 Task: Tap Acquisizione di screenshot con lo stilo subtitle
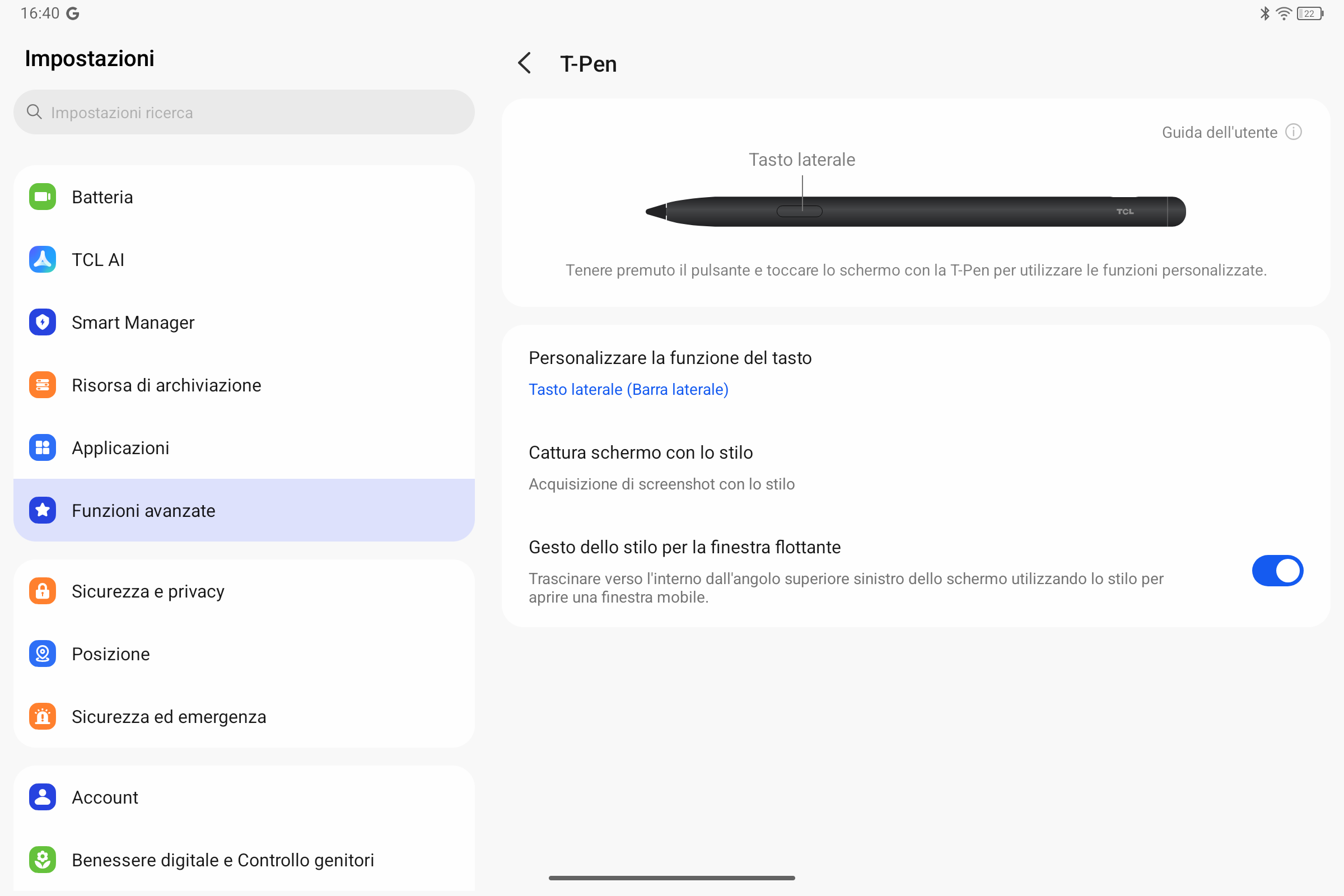[x=662, y=484]
